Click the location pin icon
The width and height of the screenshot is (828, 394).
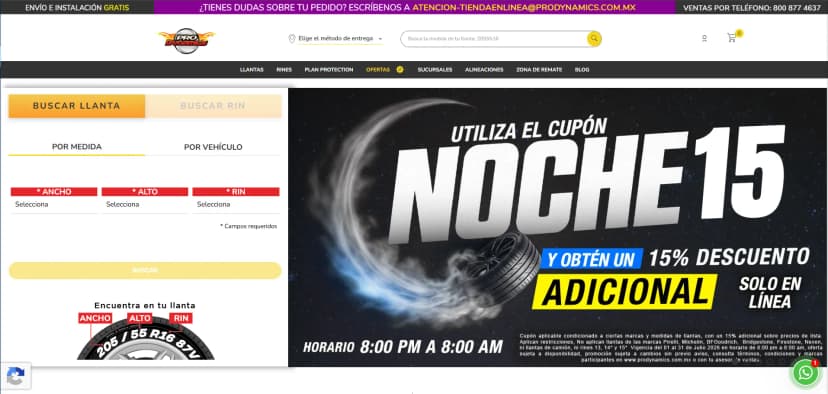[x=291, y=39]
